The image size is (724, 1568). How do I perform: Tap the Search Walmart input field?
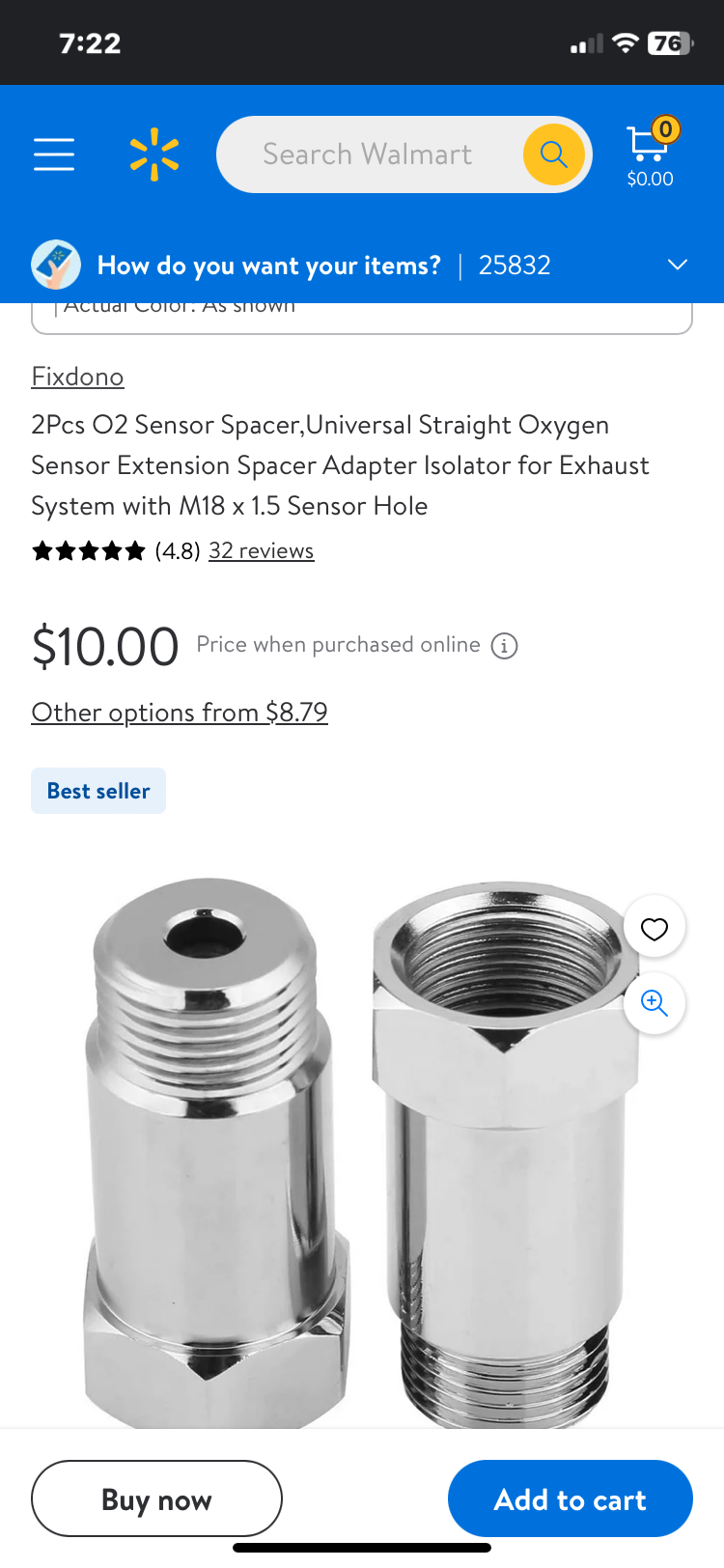pyautogui.click(x=368, y=154)
